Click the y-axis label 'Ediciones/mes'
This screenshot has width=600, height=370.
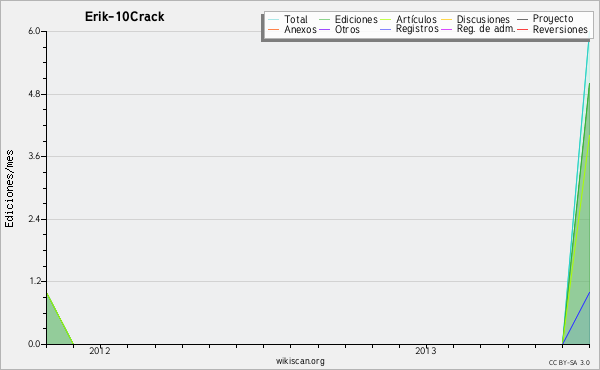[x=9, y=189]
